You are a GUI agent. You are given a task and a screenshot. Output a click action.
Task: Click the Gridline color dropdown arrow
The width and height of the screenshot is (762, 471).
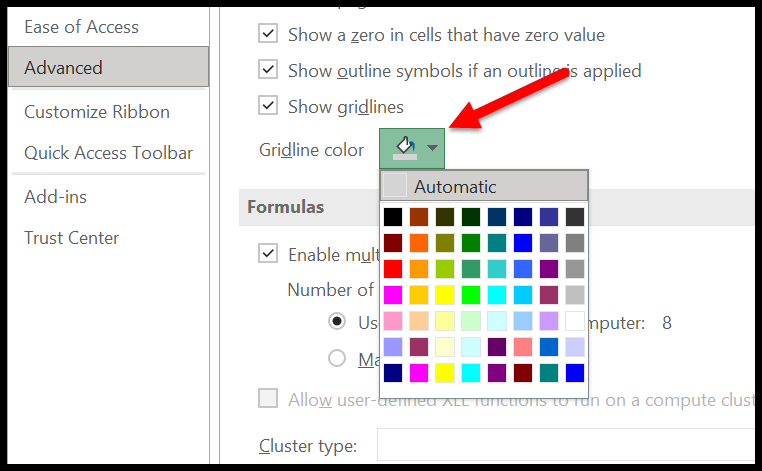pos(432,148)
